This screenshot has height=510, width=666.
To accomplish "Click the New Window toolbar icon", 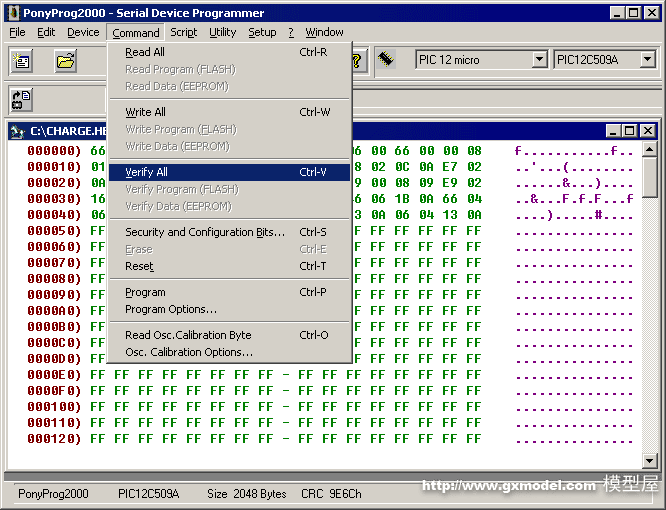I will [22, 61].
